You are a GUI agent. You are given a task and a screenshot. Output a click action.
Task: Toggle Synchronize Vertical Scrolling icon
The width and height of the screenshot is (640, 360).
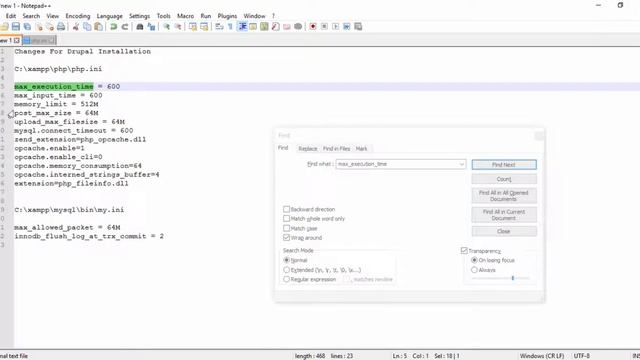tap(193, 27)
